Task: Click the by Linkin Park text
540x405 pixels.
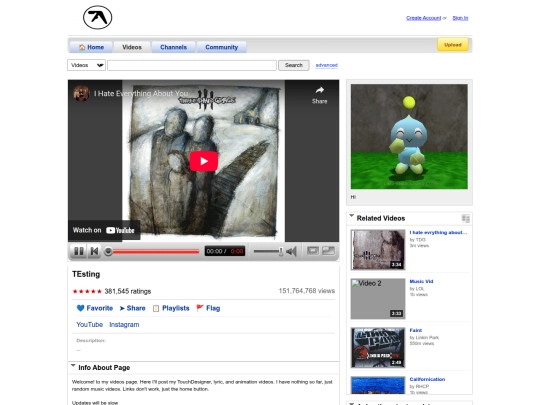Action: pos(424,338)
